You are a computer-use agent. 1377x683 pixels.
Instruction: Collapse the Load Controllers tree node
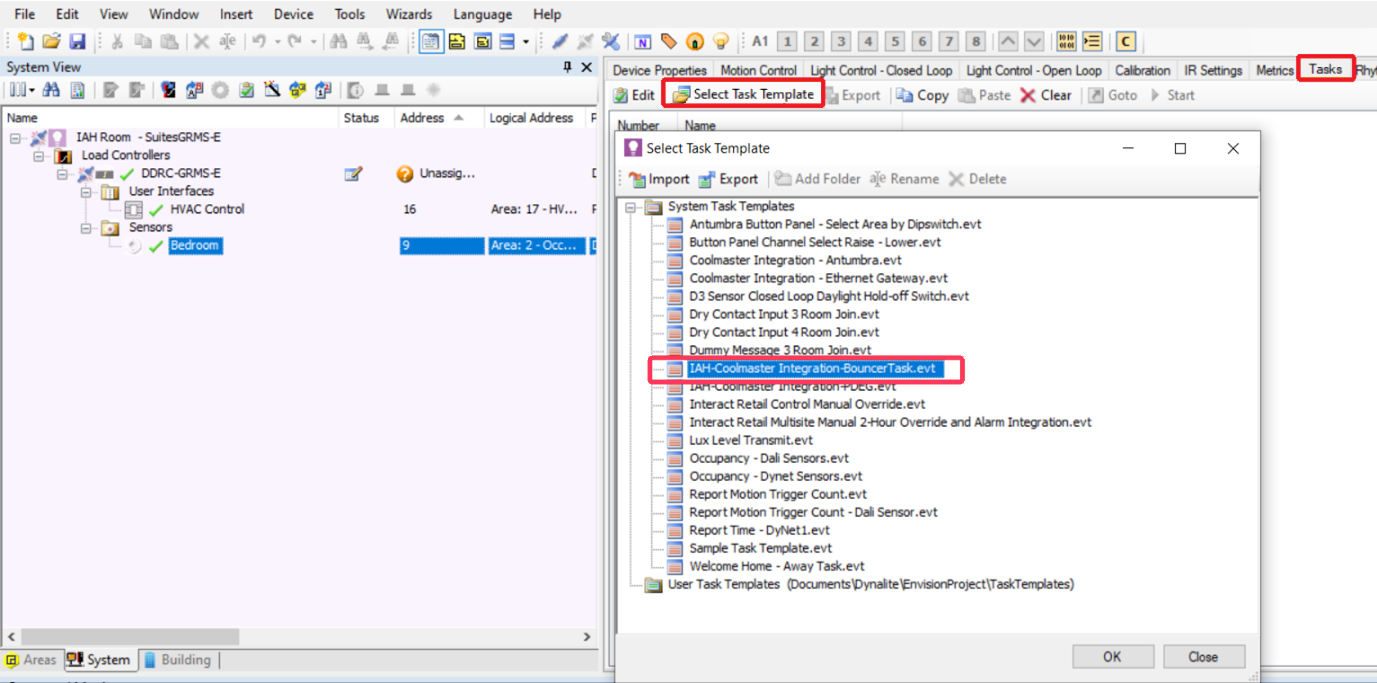click(39, 156)
